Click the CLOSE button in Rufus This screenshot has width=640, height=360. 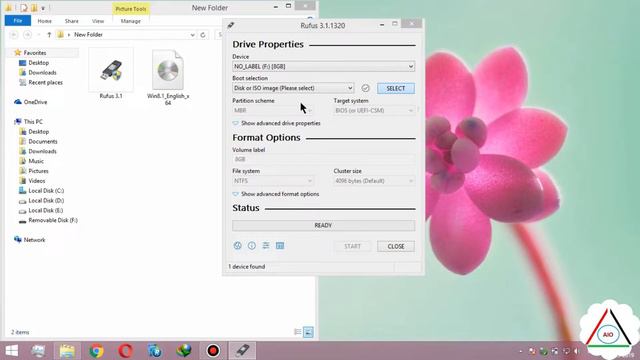396,246
